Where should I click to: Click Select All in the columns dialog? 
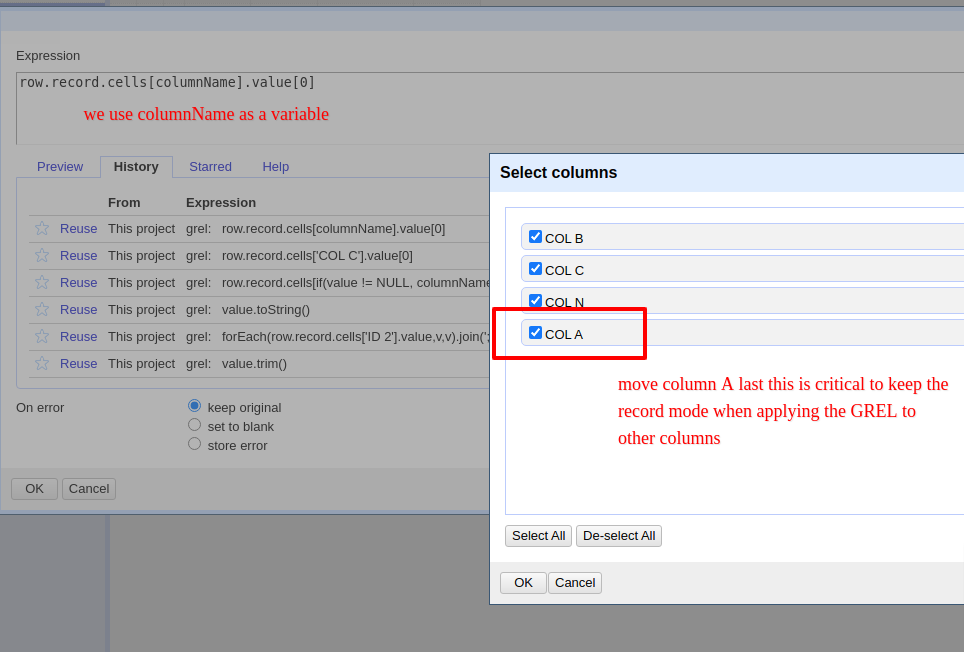point(538,535)
